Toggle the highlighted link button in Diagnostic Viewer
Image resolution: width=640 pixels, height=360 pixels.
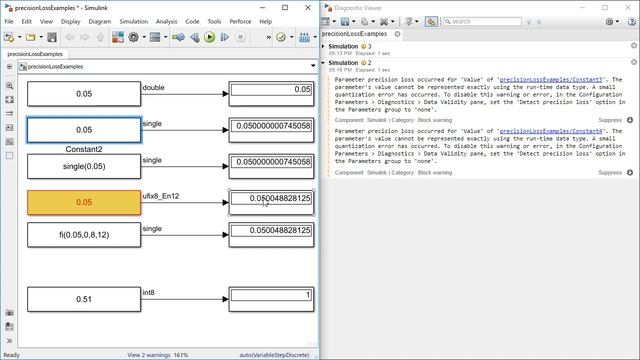point(431,21)
